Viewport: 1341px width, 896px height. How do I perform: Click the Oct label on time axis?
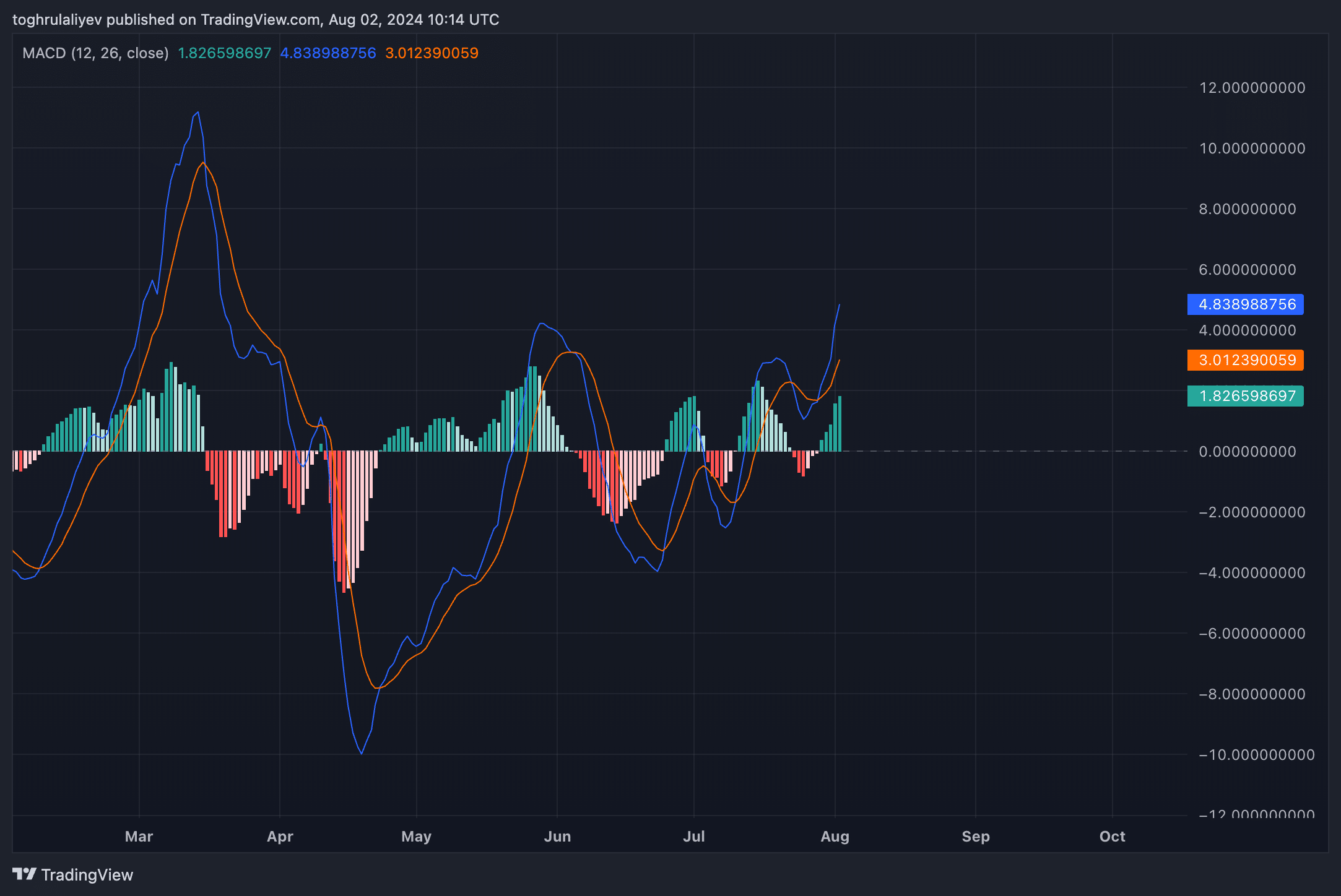(x=1113, y=837)
